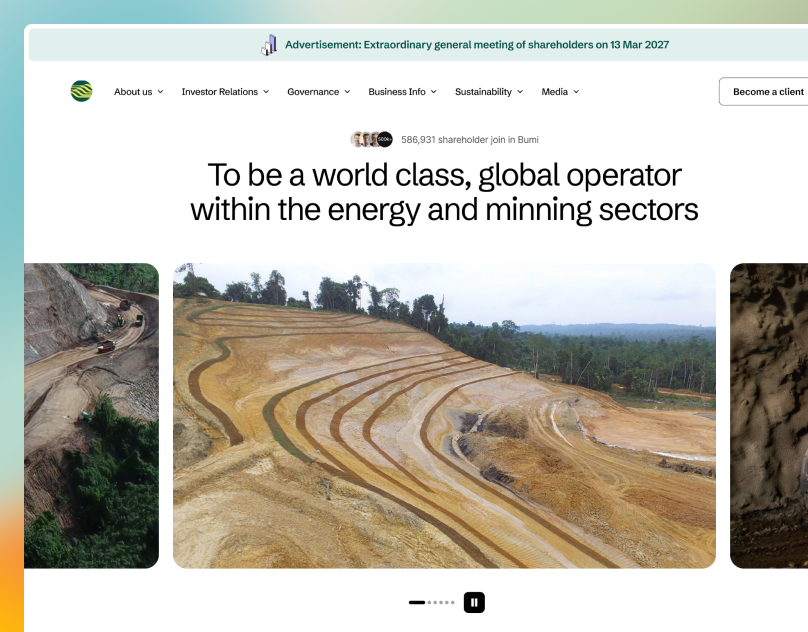Image resolution: width=808 pixels, height=632 pixels.
Task: Click the advertisement banner chart icon
Action: click(269, 45)
